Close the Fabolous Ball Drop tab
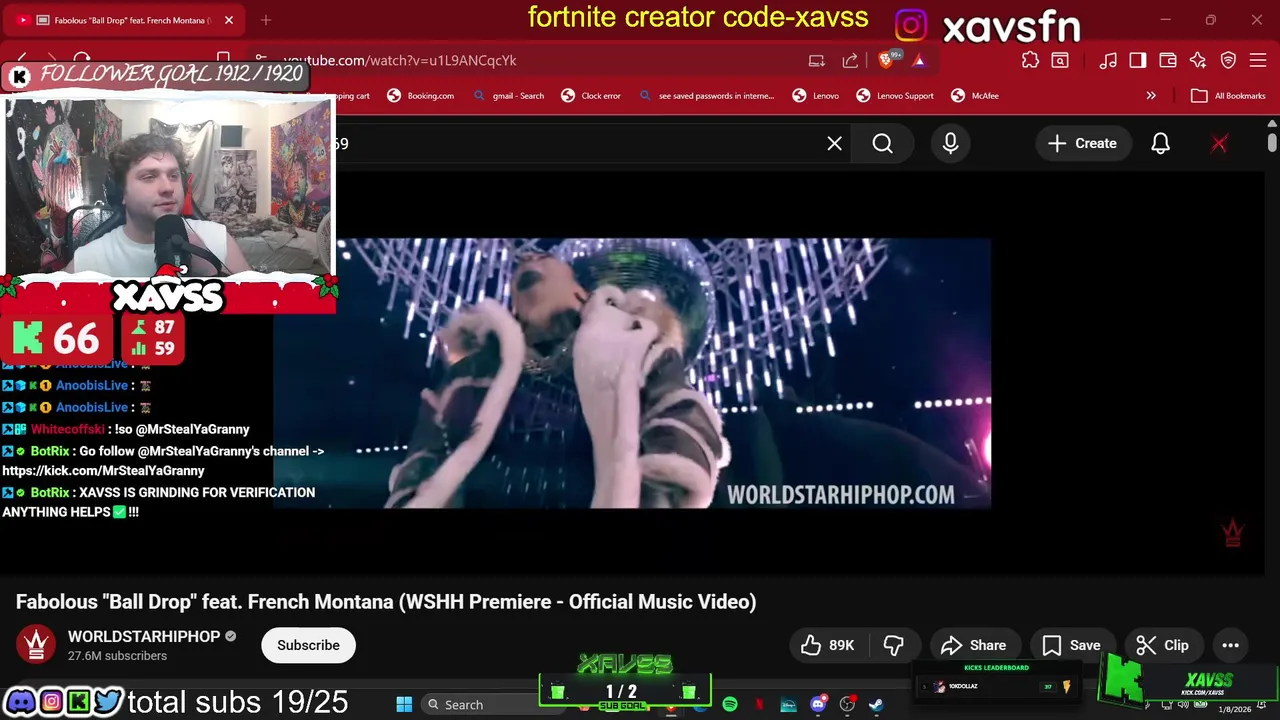The width and height of the screenshot is (1280, 720). [228, 20]
